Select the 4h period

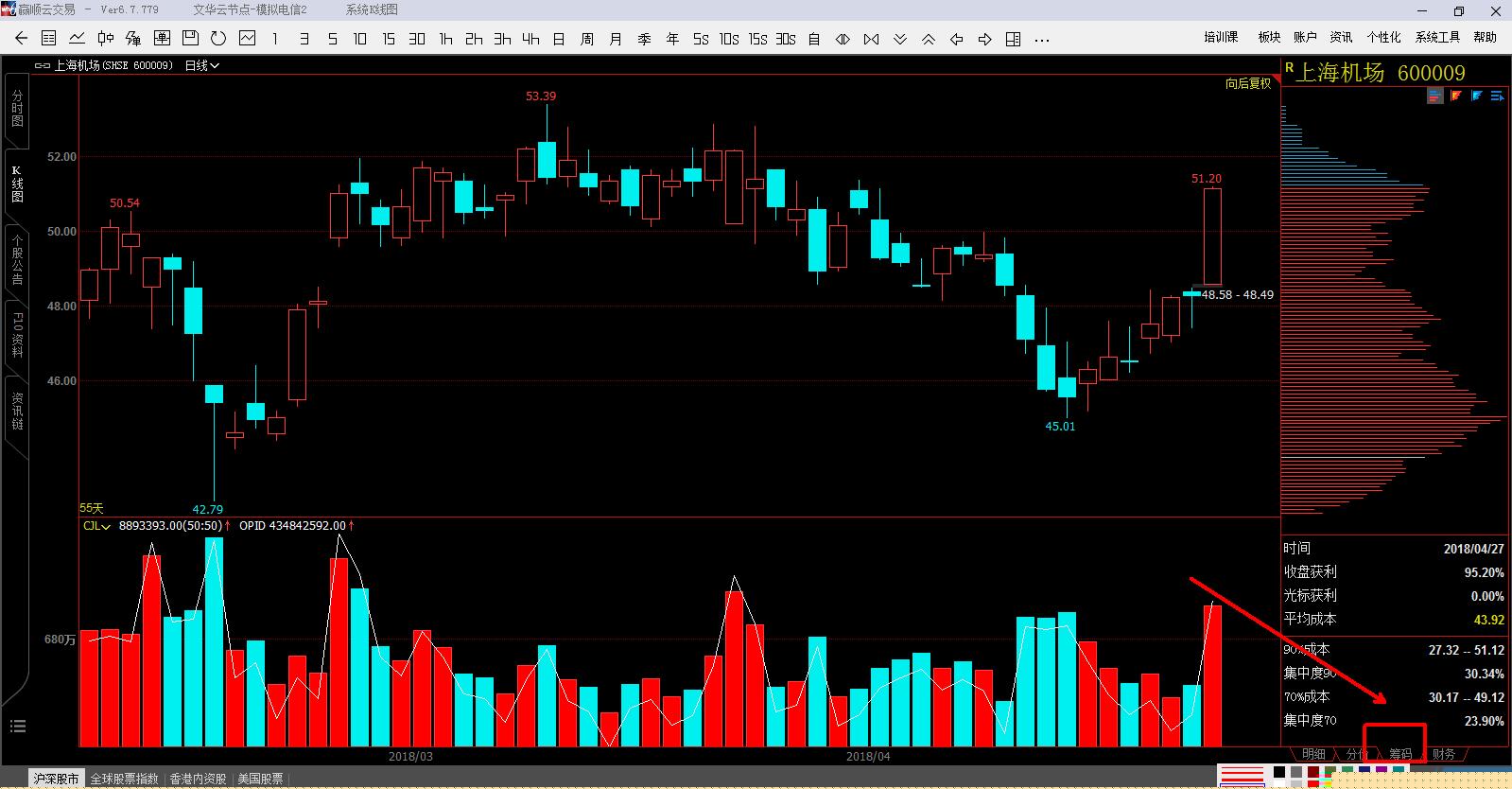[530, 39]
